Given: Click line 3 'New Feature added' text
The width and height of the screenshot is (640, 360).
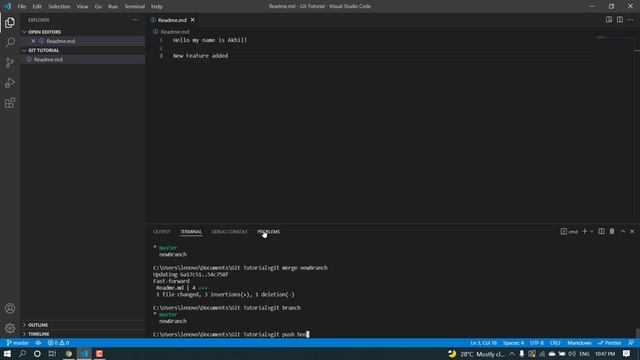Looking at the screenshot, I should [200, 56].
